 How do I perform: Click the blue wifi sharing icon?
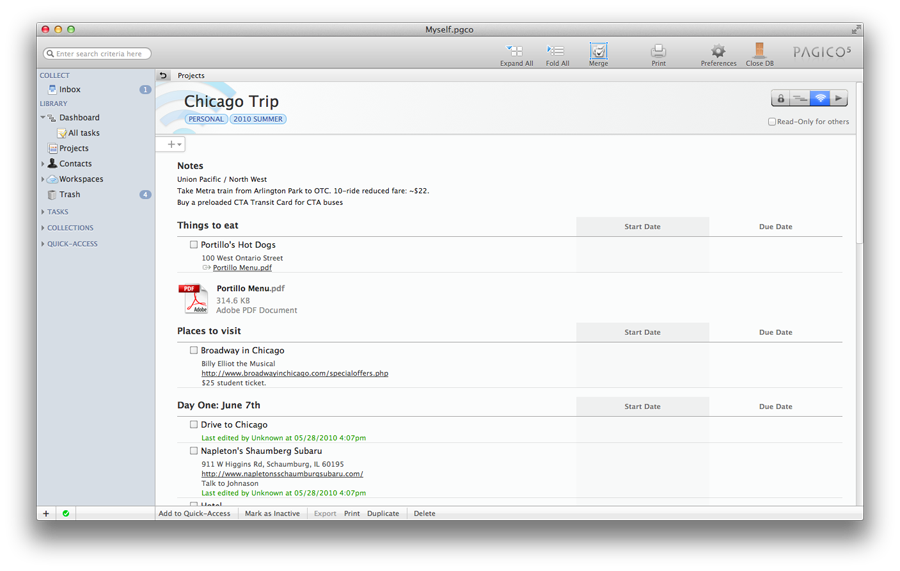[820, 98]
